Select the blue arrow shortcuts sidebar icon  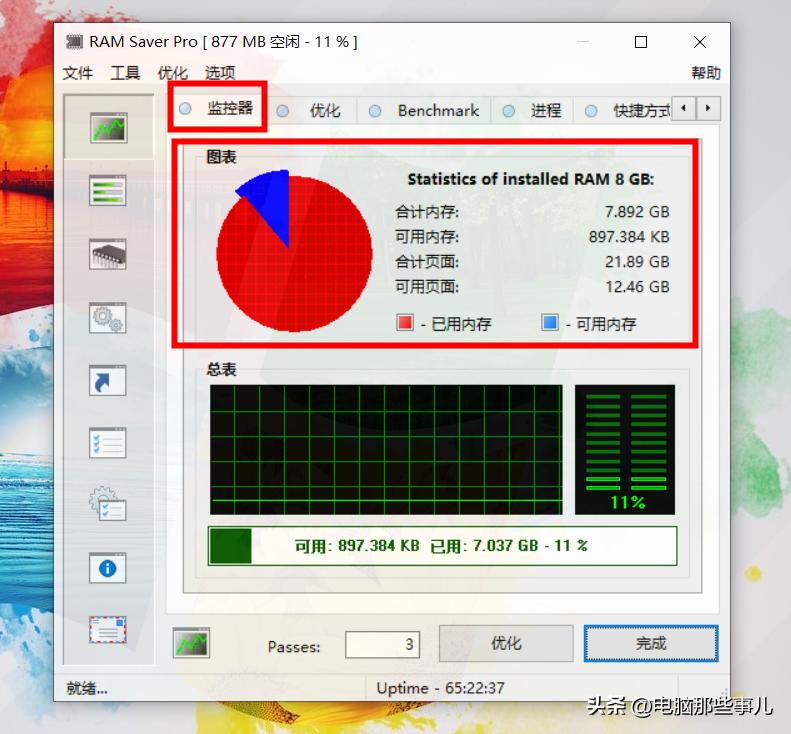click(107, 380)
